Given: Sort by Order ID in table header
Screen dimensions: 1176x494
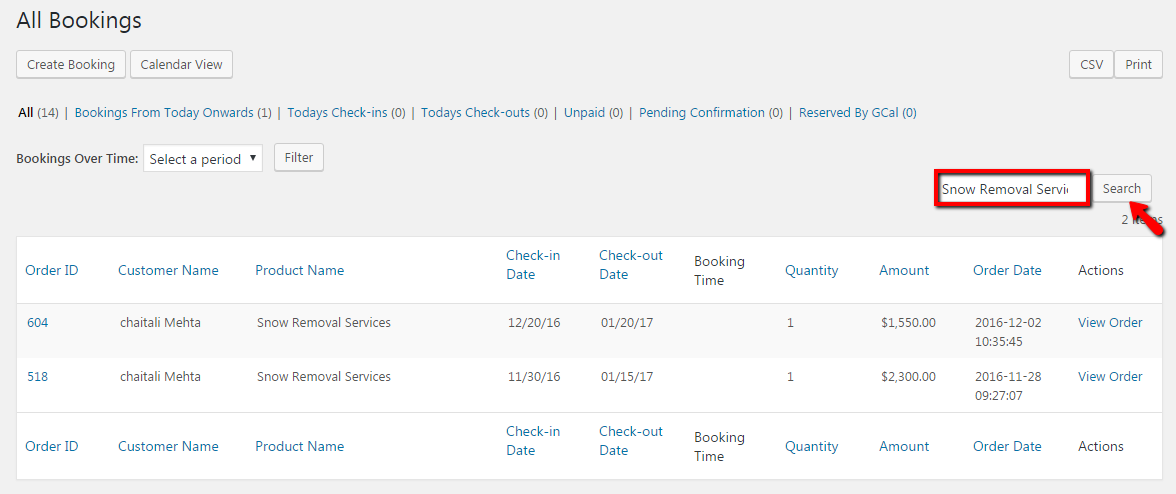Looking at the screenshot, I should pyautogui.click(x=52, y=271).
